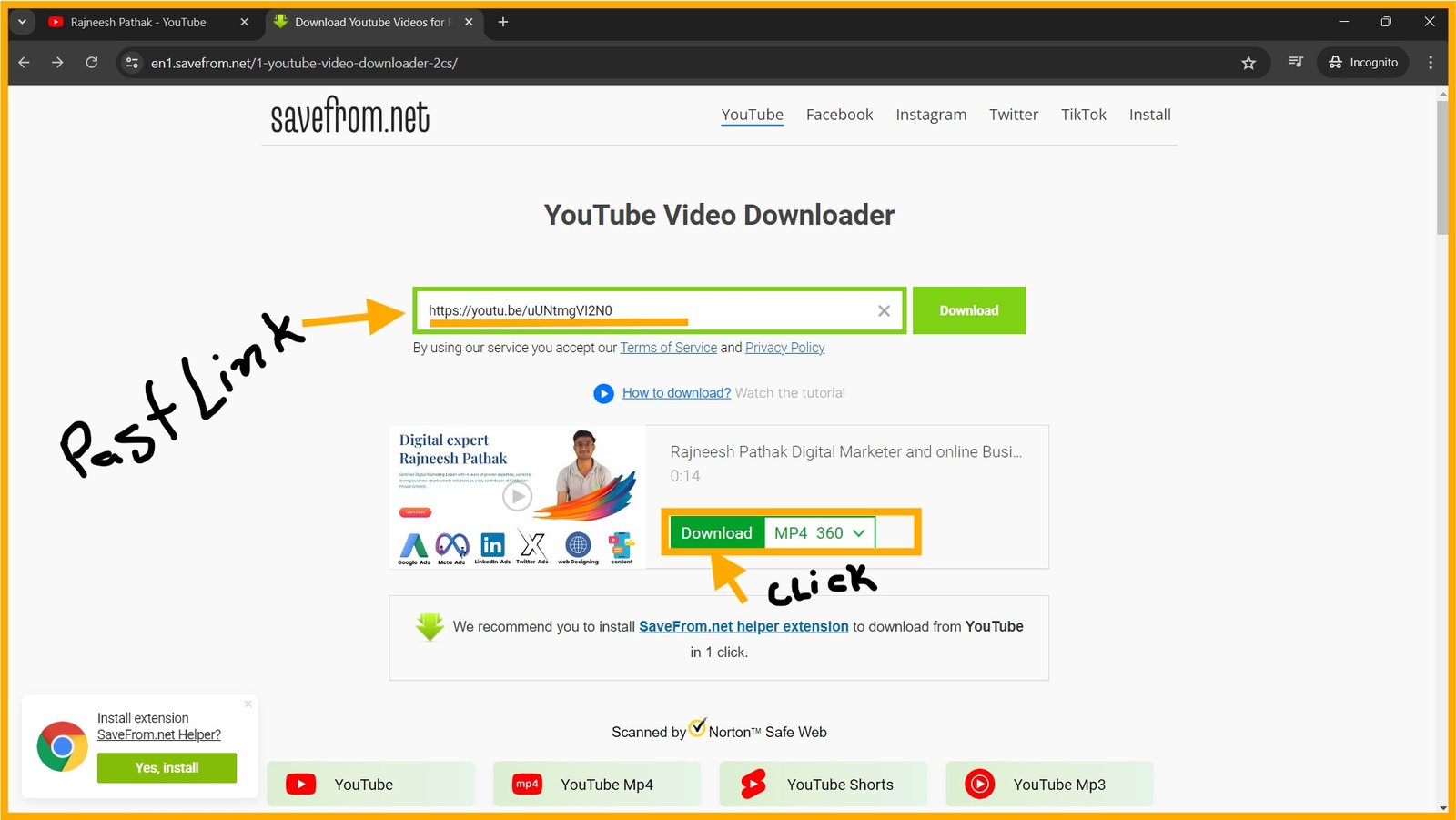Viewport: 1456px width, 820px height.
Task: Play the video preview via play circle
Action: point(517,496)
